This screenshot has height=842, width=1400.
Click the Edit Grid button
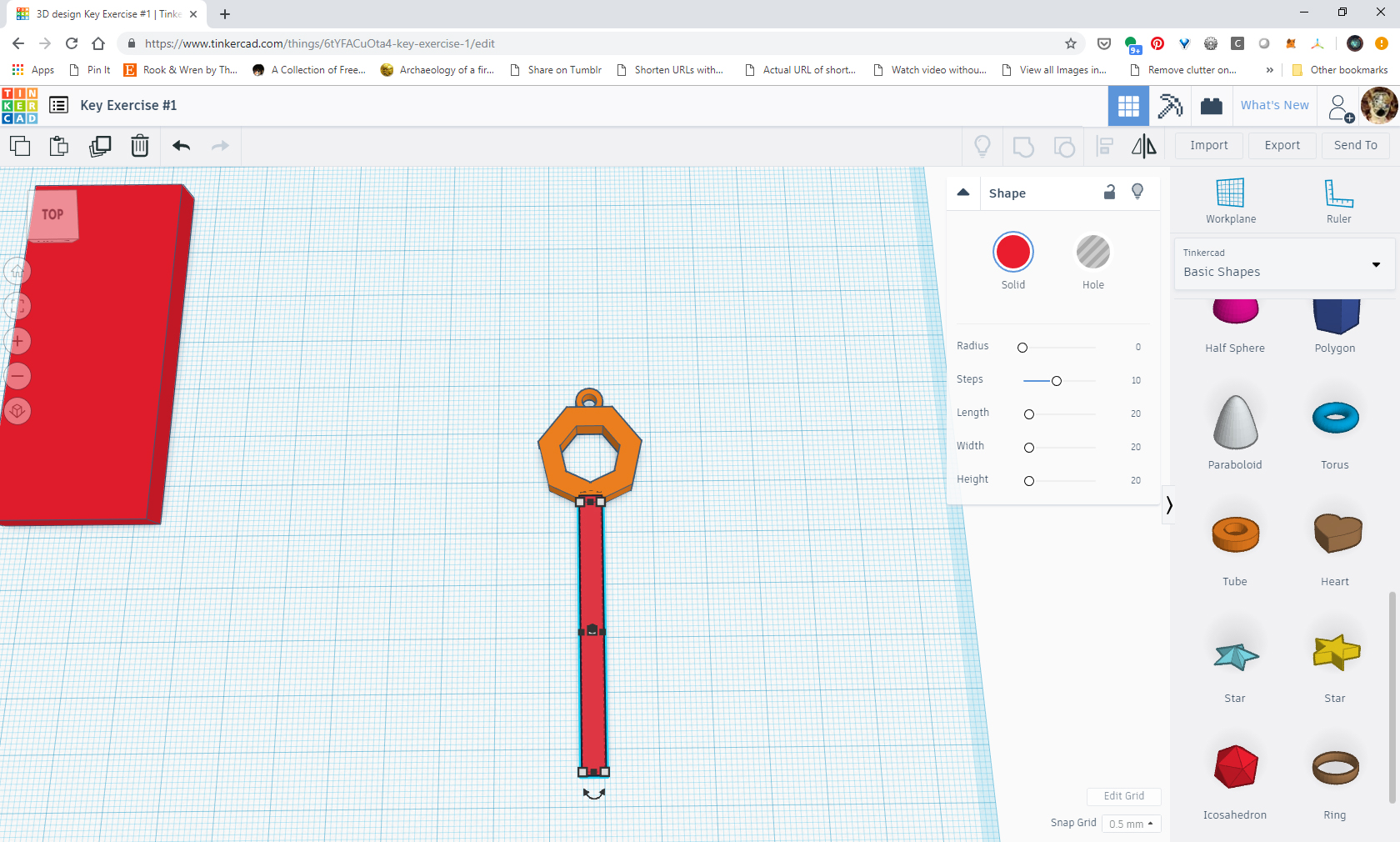coord(1124,796)
